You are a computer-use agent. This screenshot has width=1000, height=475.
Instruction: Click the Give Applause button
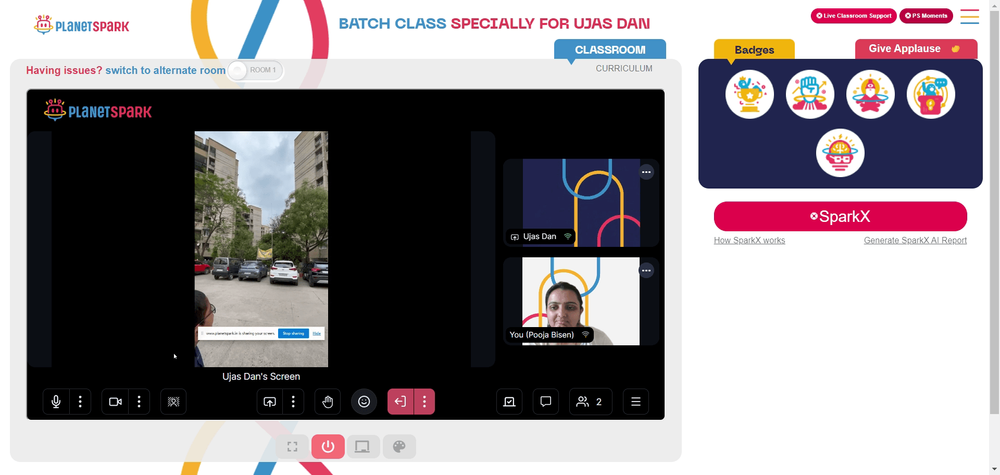coord(916,49)
